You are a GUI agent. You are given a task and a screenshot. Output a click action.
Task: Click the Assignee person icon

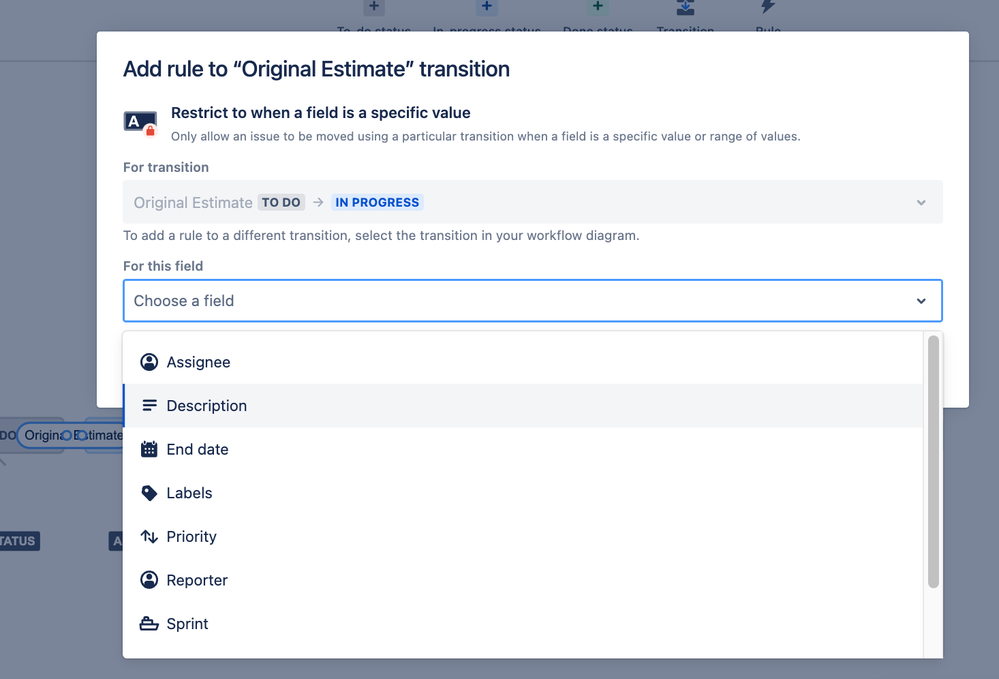[149, 362]
